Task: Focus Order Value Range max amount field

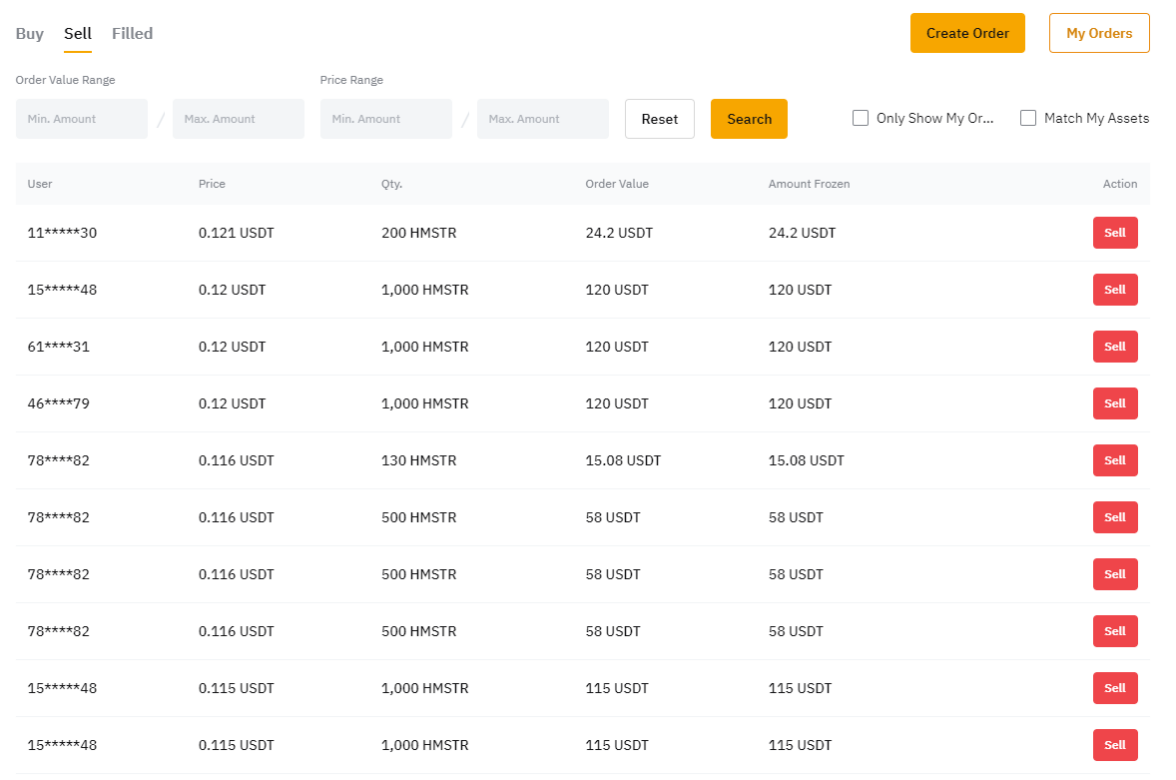Action: 238,119
